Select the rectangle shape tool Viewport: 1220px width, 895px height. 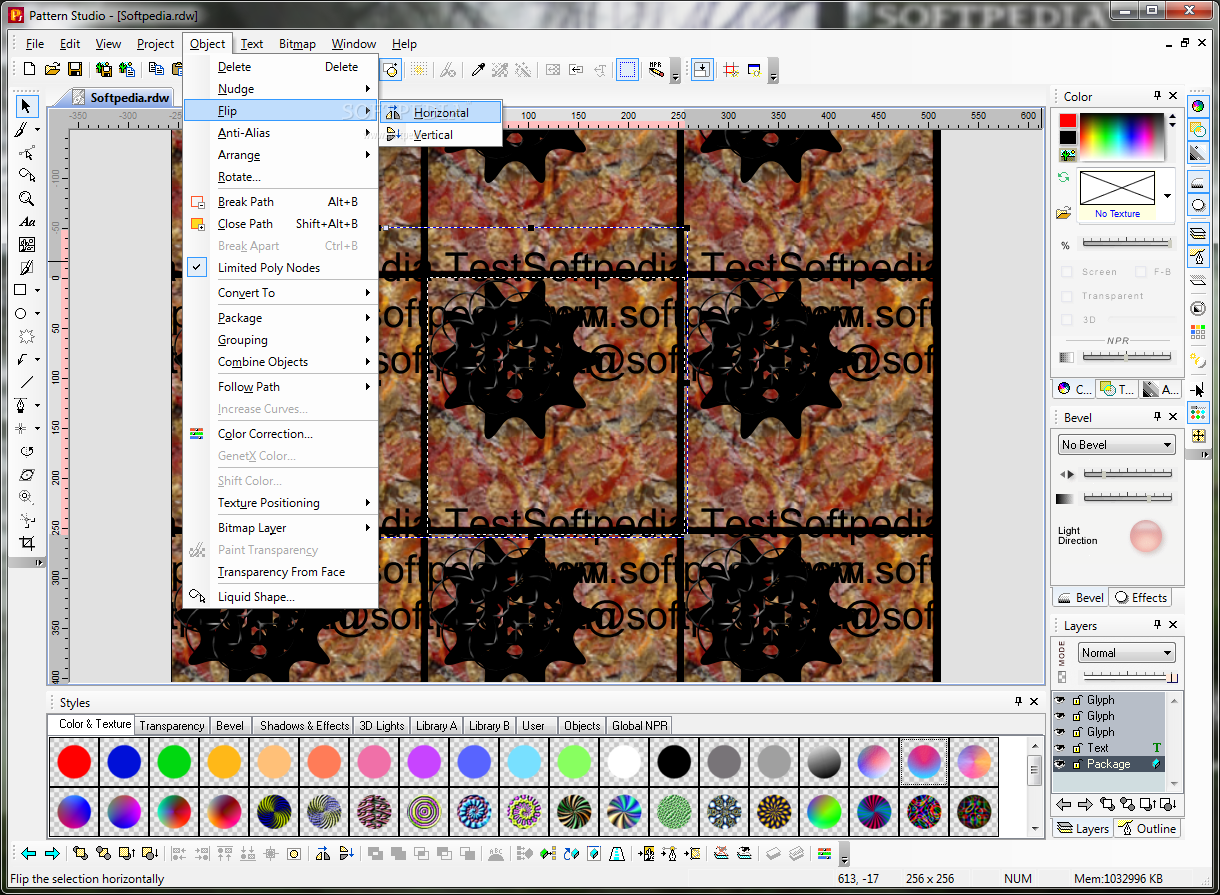(x=21, y=290)
